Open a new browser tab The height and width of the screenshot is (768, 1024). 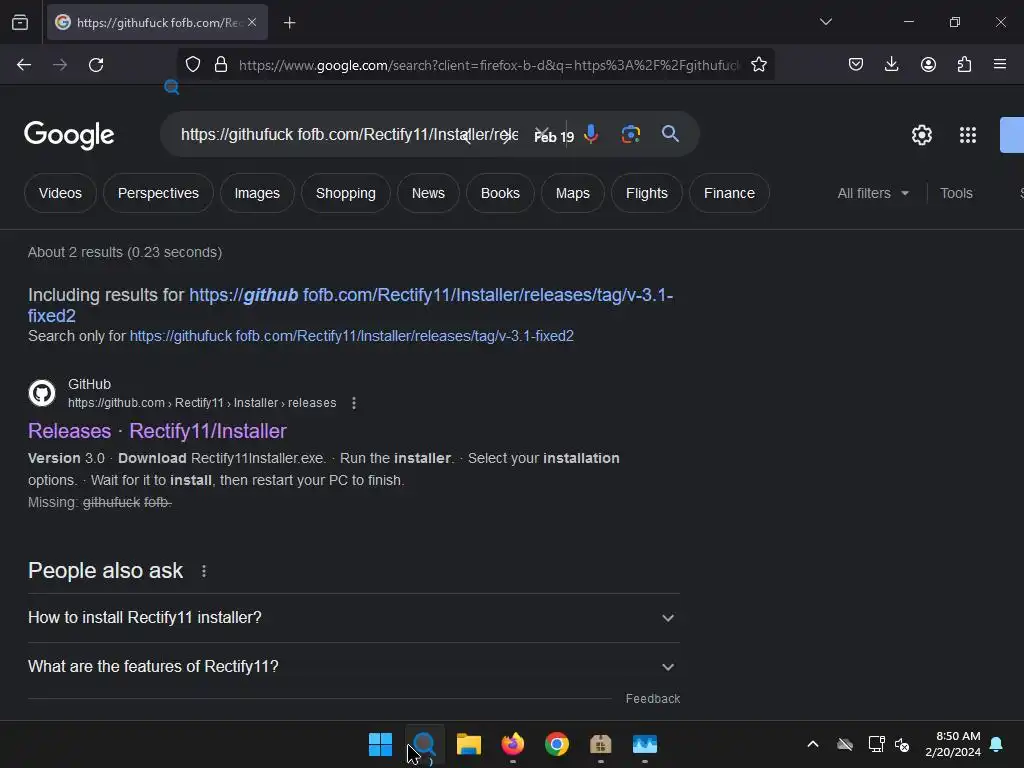click(289, 23)
